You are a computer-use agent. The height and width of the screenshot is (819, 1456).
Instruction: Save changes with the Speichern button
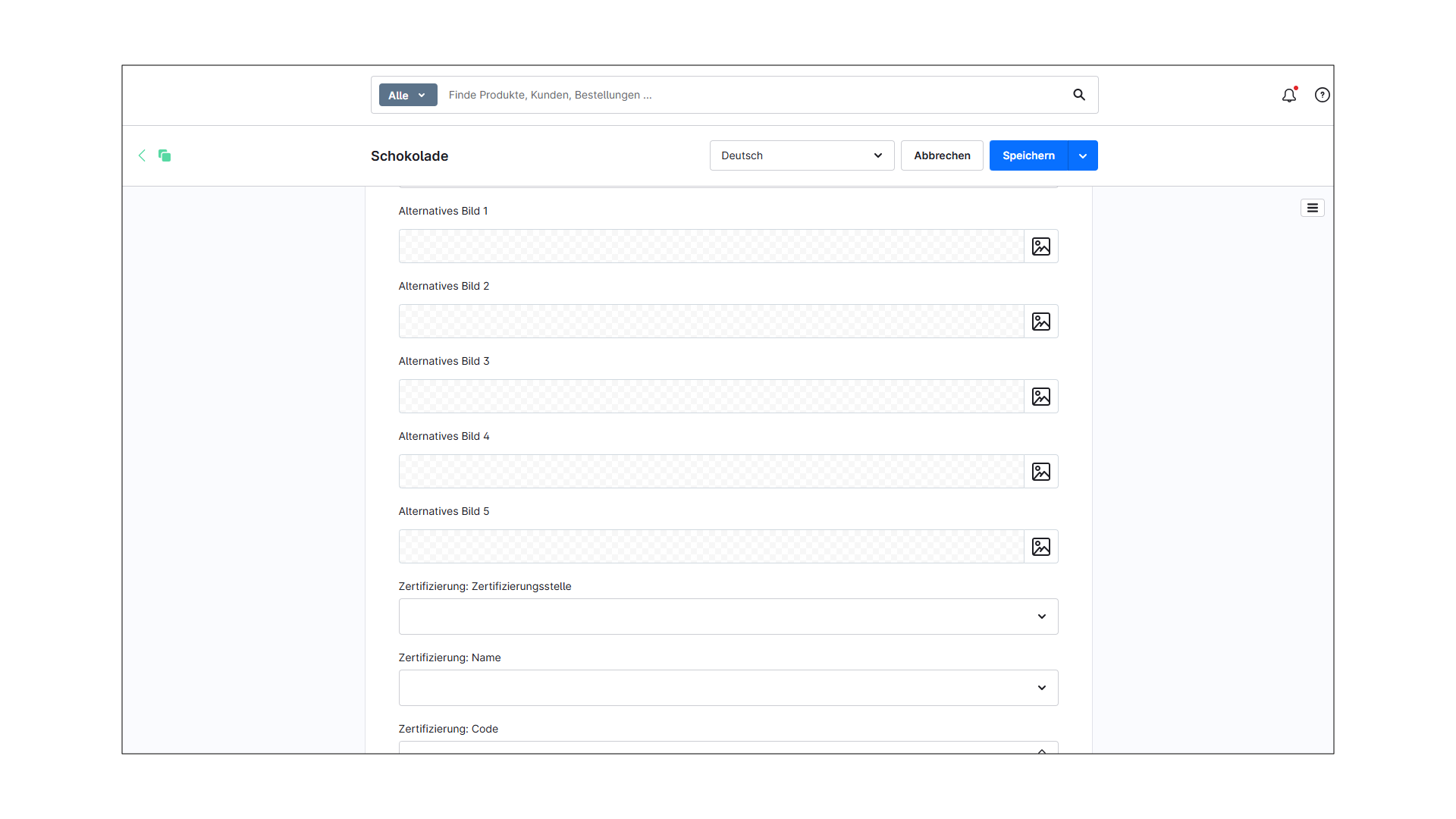1028,155
